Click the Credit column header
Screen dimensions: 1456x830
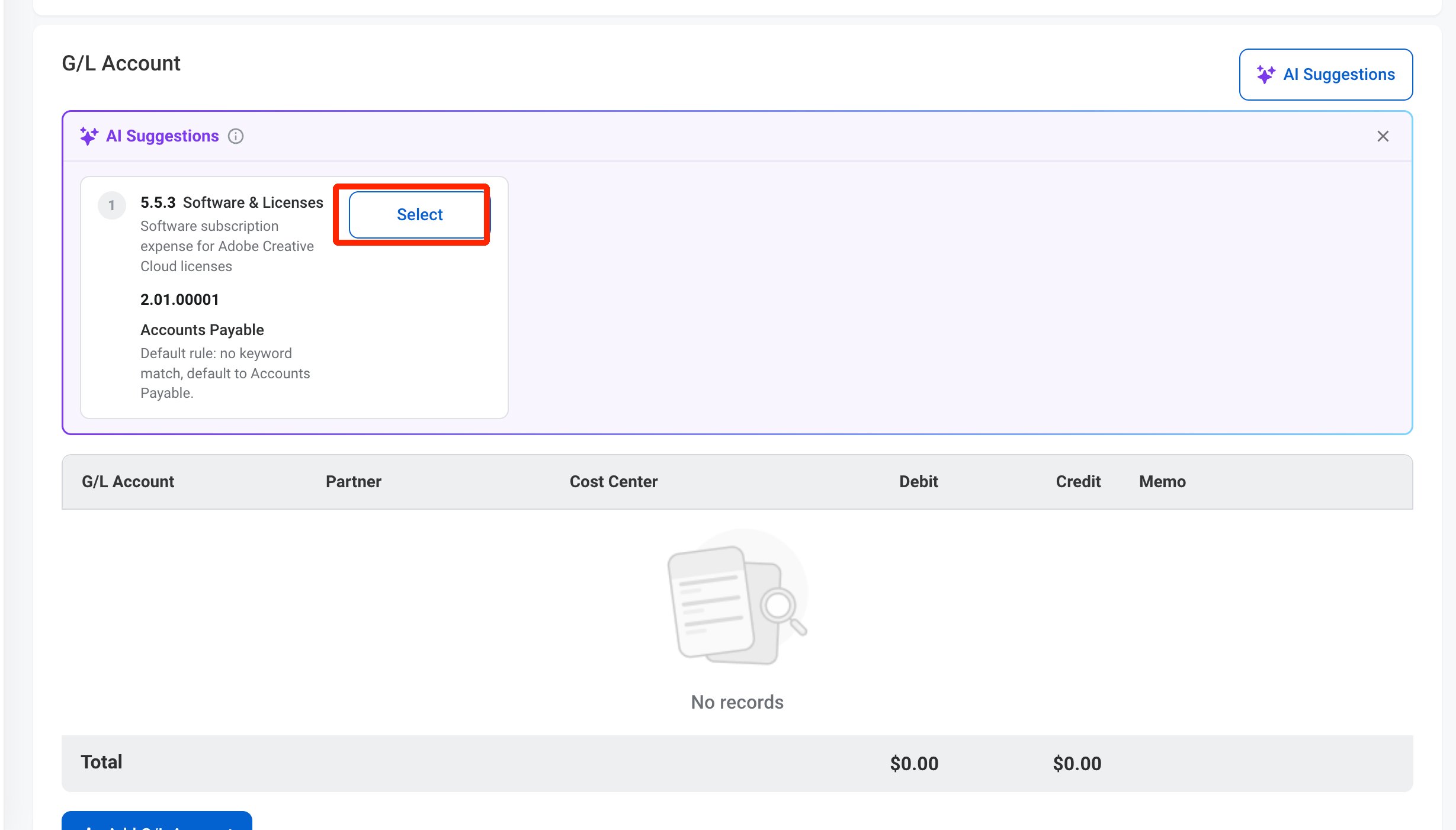(x=1078, y=481)
